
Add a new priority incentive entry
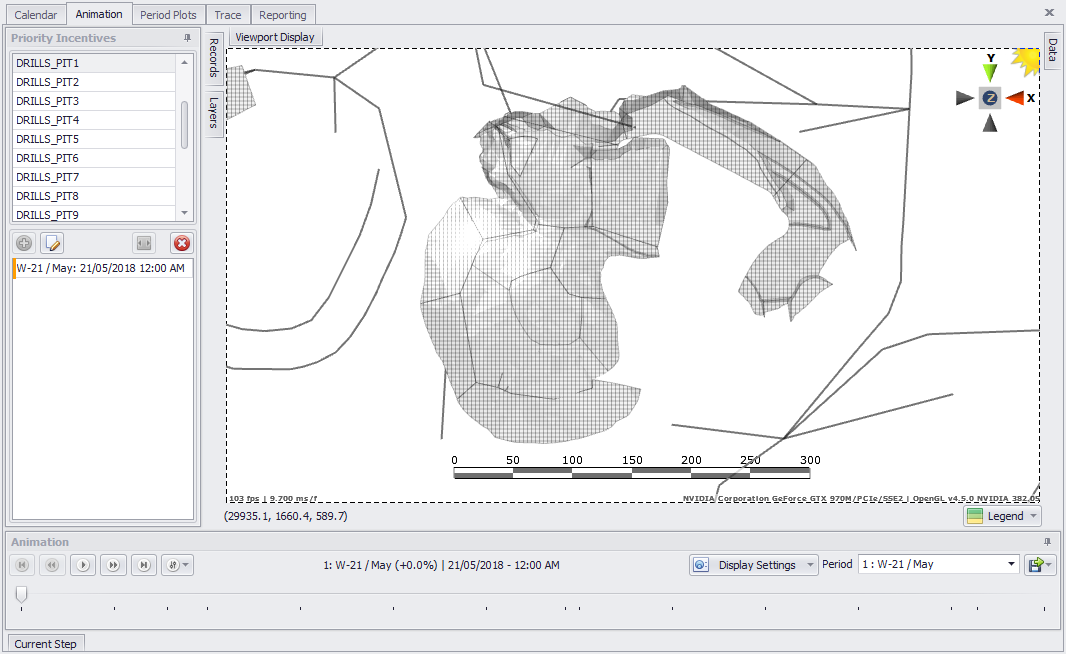click(24, 243)
